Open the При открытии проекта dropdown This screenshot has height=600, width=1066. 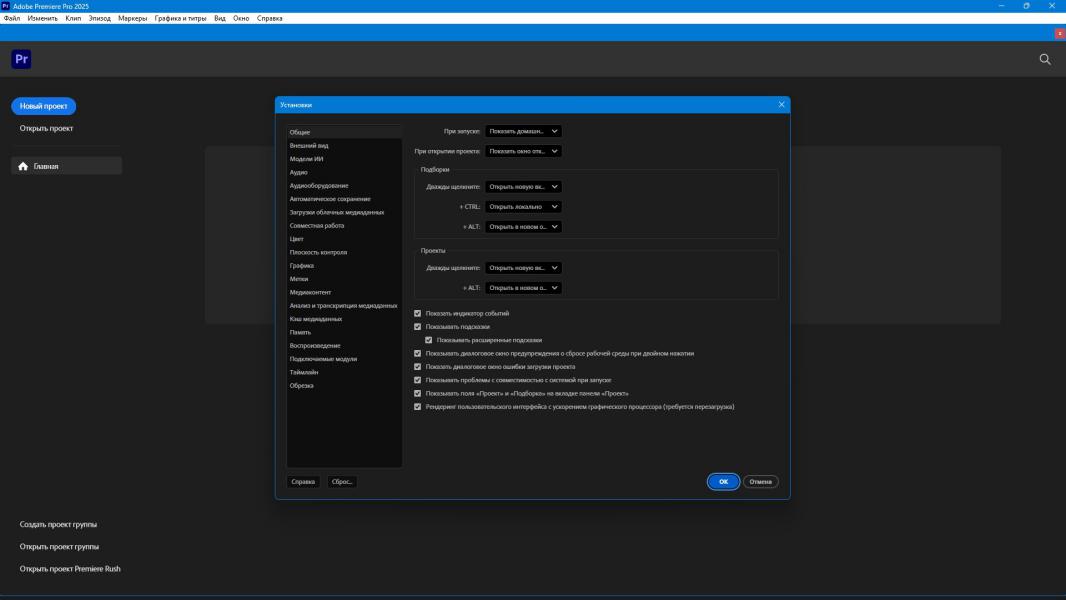(x=523, y=151)
